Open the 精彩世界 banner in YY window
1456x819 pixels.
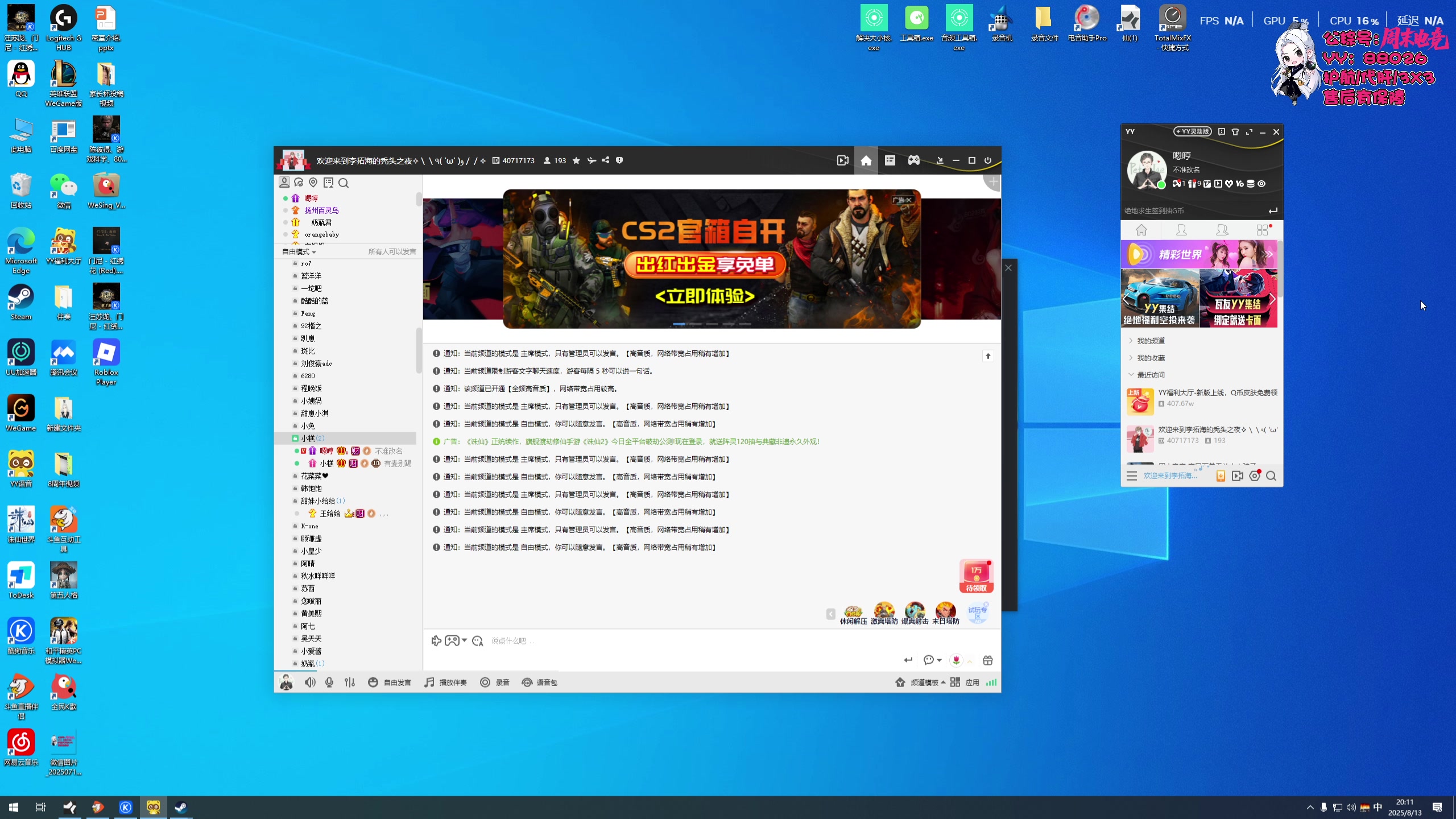1199,254
